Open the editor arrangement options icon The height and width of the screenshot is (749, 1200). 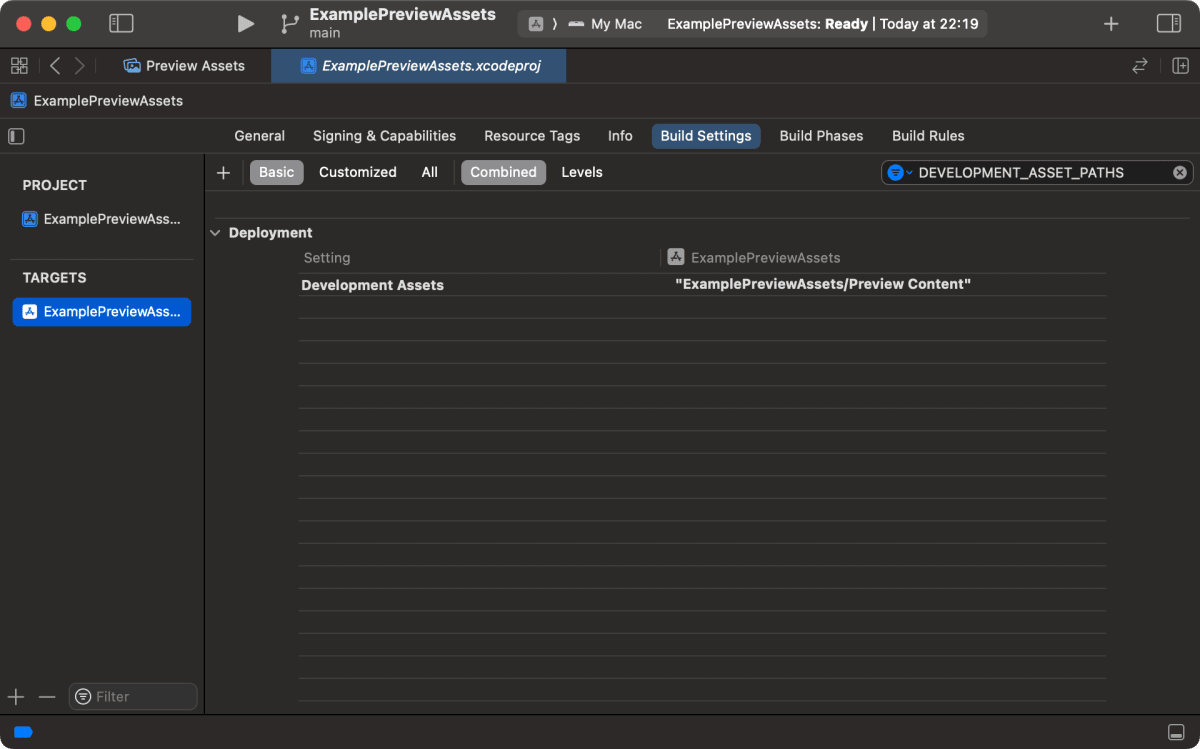[1180, 65]
